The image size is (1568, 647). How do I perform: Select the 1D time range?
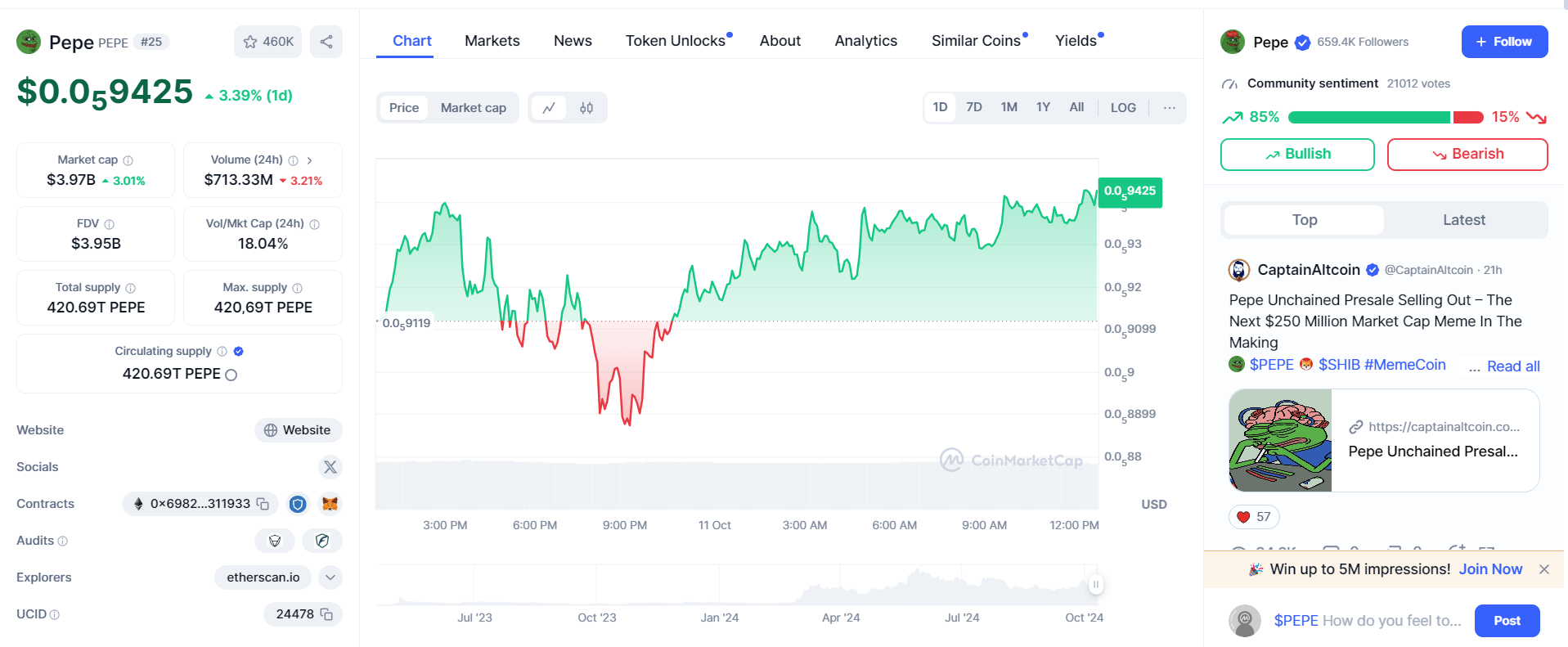coord(940,107)
